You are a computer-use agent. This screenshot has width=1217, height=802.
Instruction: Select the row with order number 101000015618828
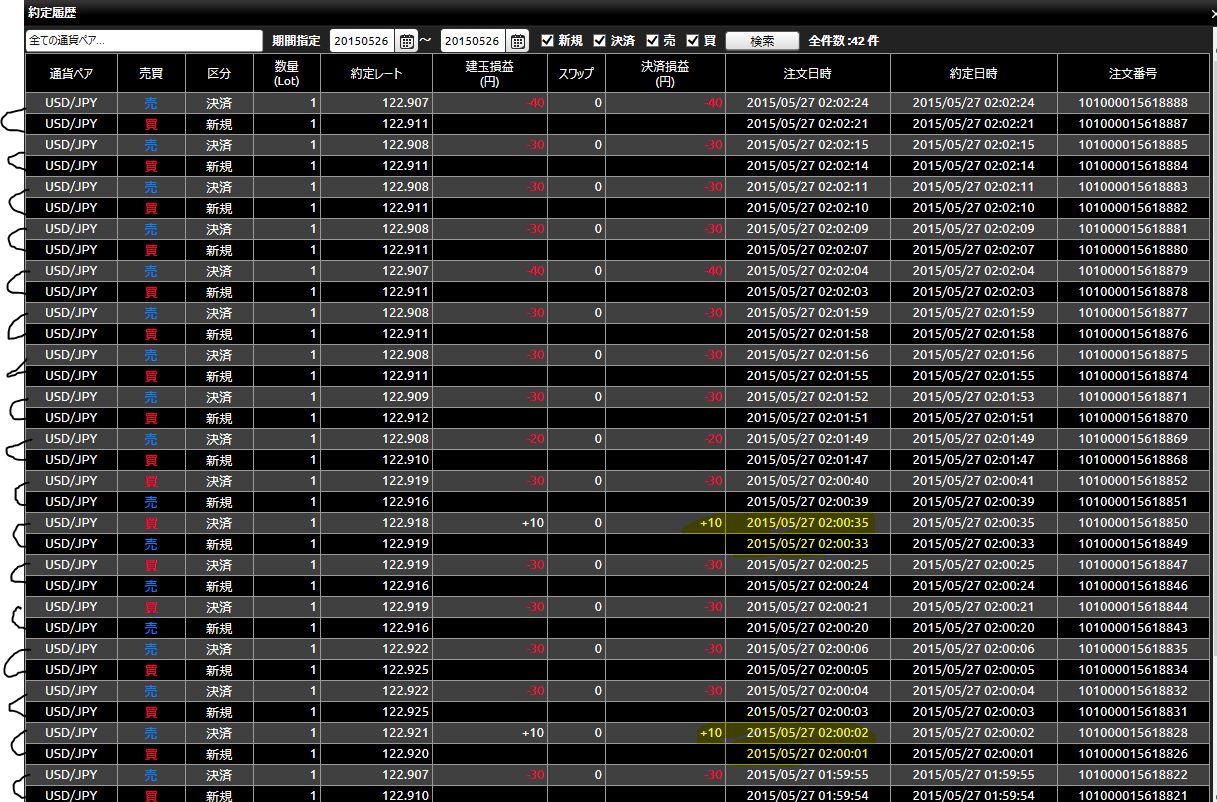(x=618, y=733)
